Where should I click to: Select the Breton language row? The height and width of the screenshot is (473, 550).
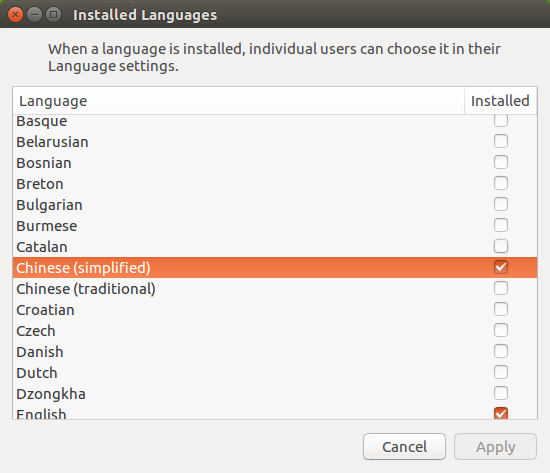click(275, 184)
